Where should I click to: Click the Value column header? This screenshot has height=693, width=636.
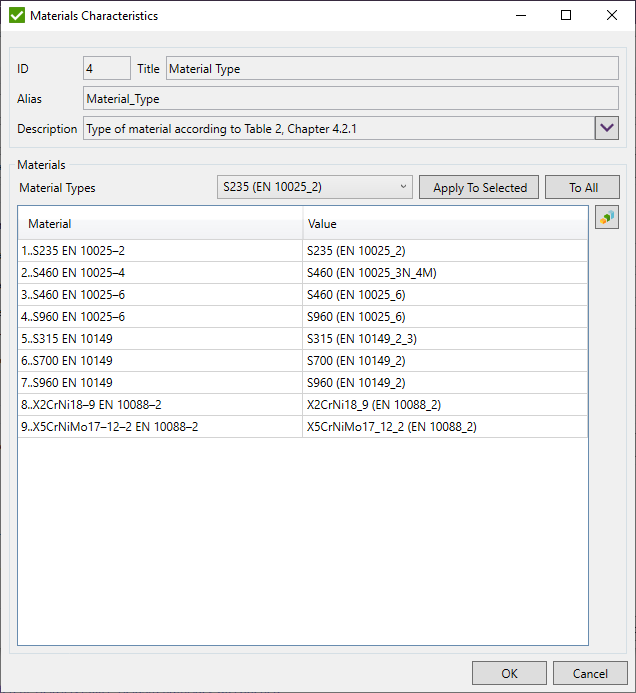445,224
